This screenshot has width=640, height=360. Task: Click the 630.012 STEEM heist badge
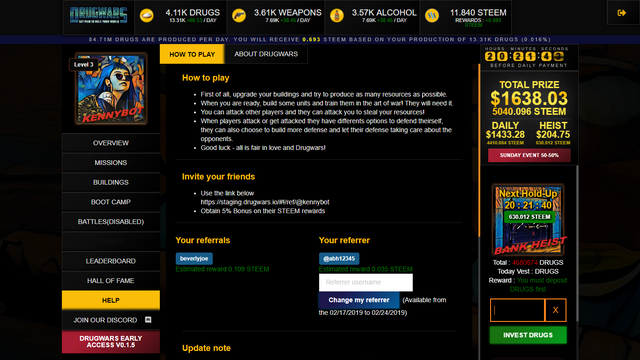pos(529,217)
